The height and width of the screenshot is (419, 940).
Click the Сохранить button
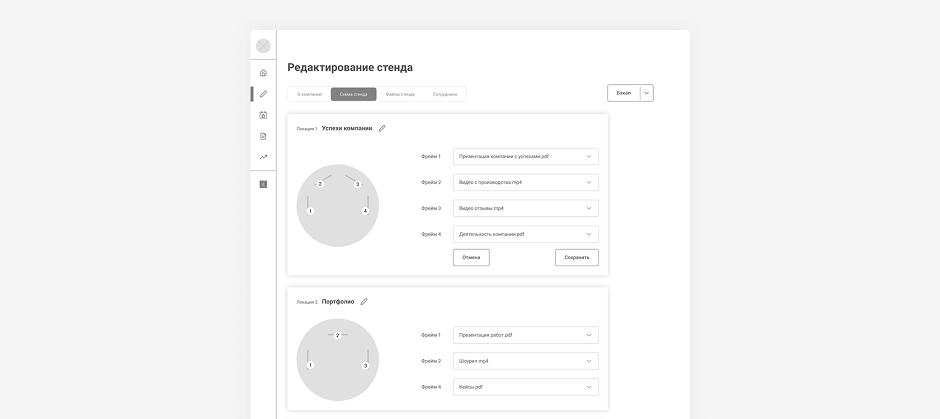[x=577, y=257]
